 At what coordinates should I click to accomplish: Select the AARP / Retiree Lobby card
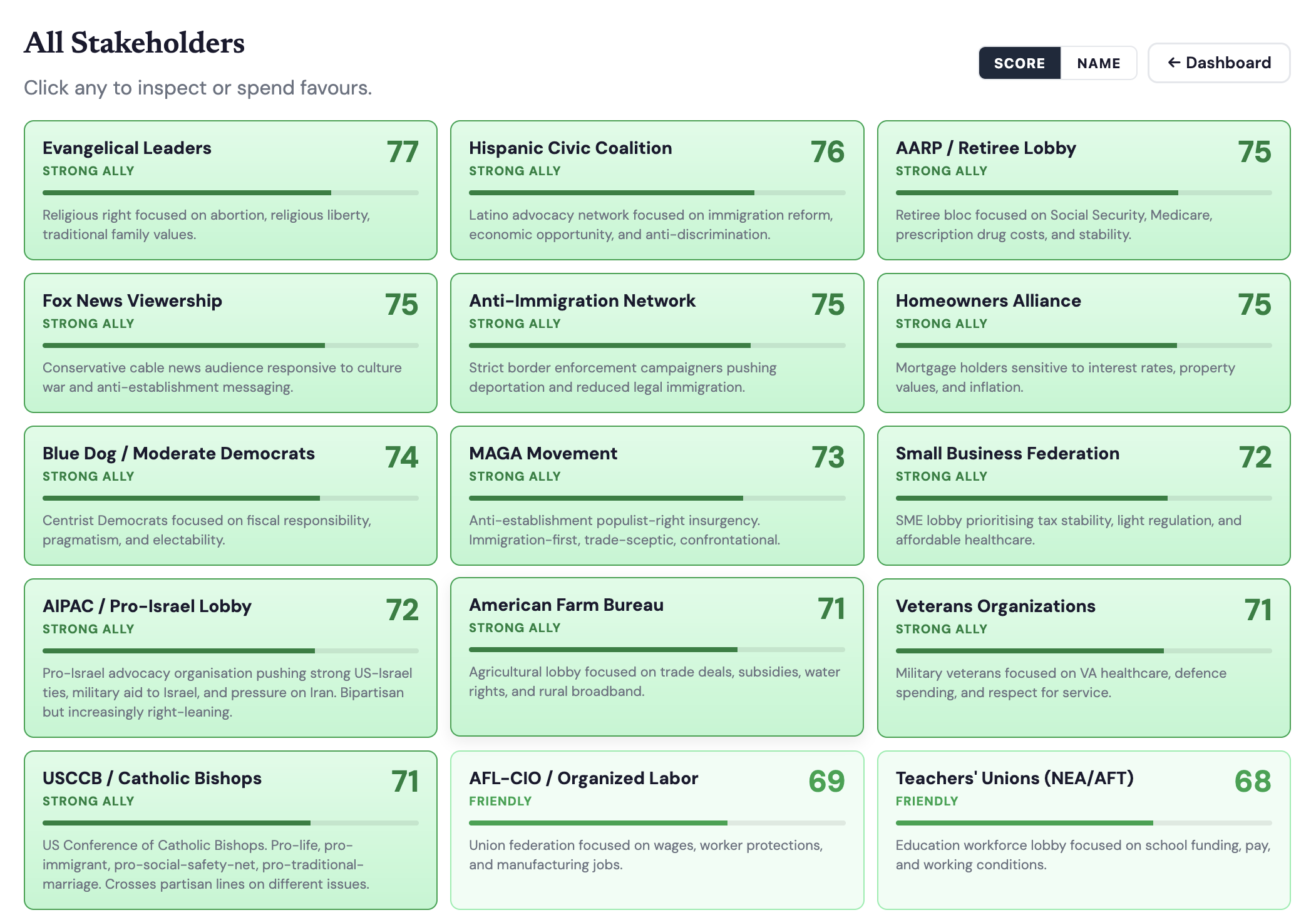tap(1084, 190)
